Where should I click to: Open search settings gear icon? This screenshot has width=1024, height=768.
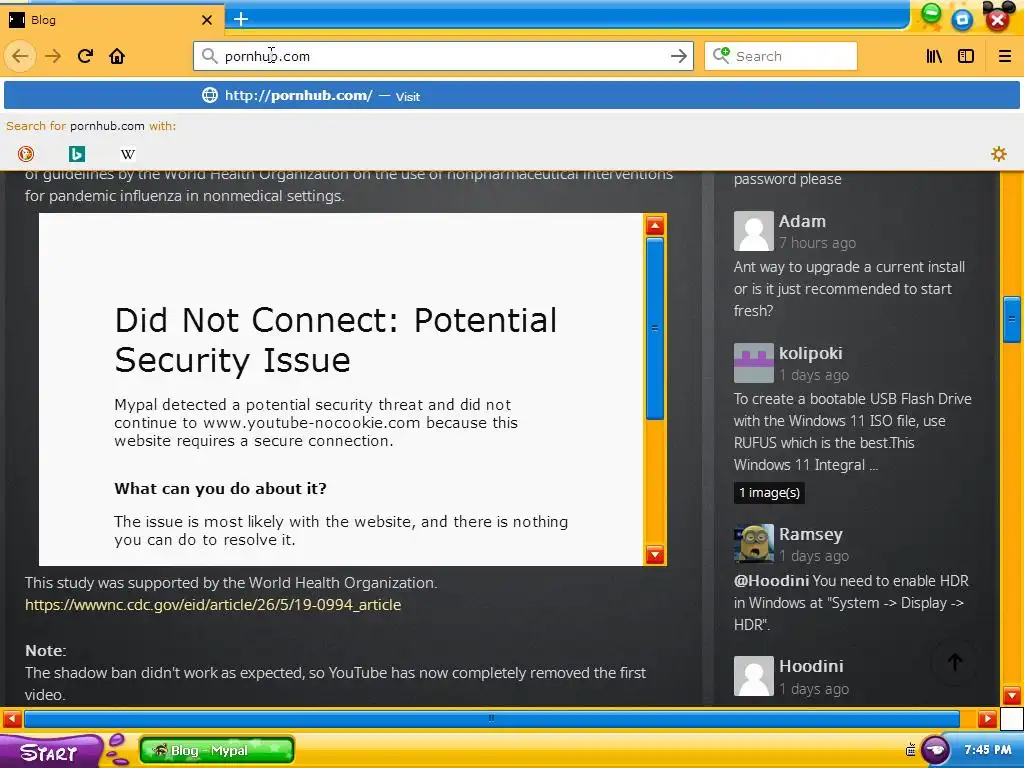[999, 154]
